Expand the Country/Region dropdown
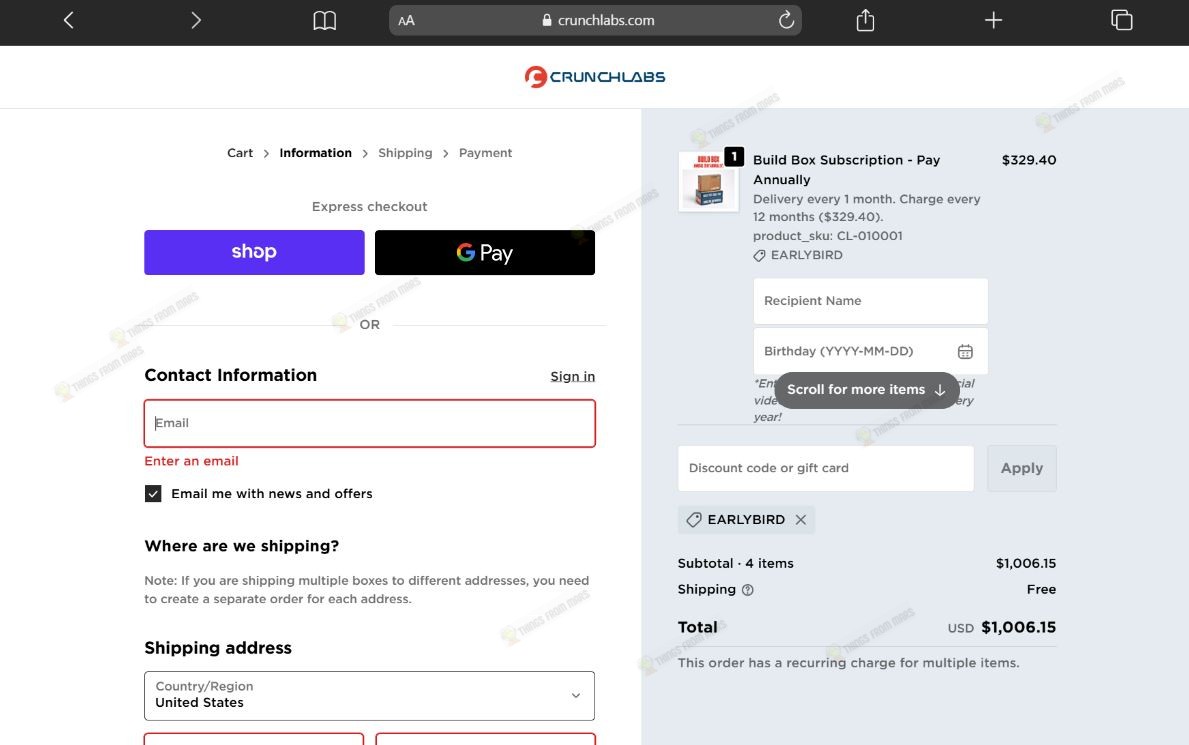The image size is (1189, 745). tap(369, 696)
